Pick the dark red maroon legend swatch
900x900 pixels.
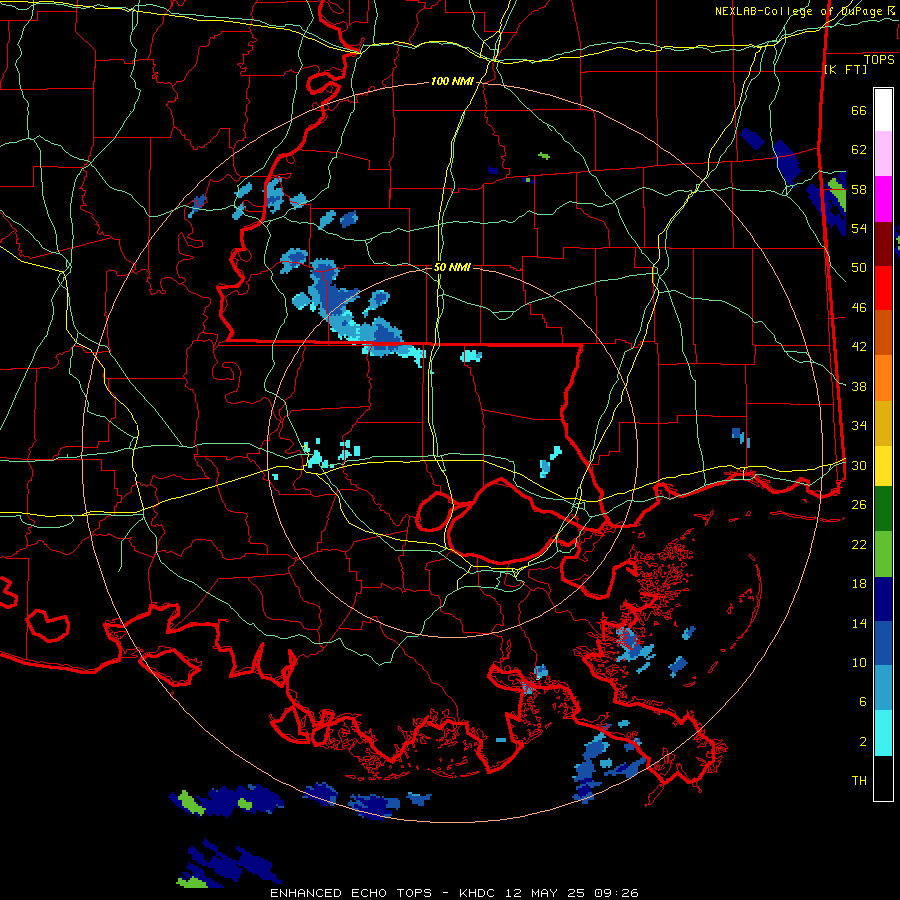click(x=883, y=244)
